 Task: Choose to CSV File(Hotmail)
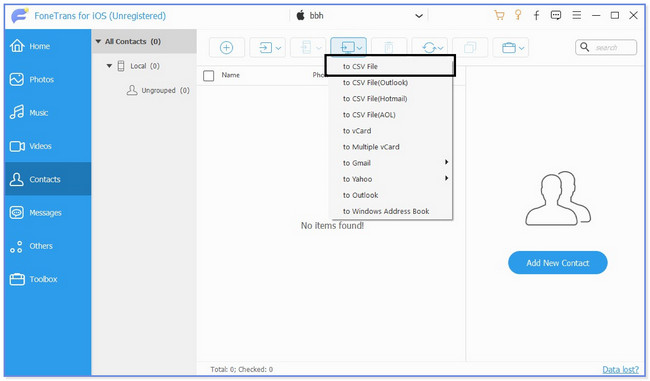pos(390,99)
